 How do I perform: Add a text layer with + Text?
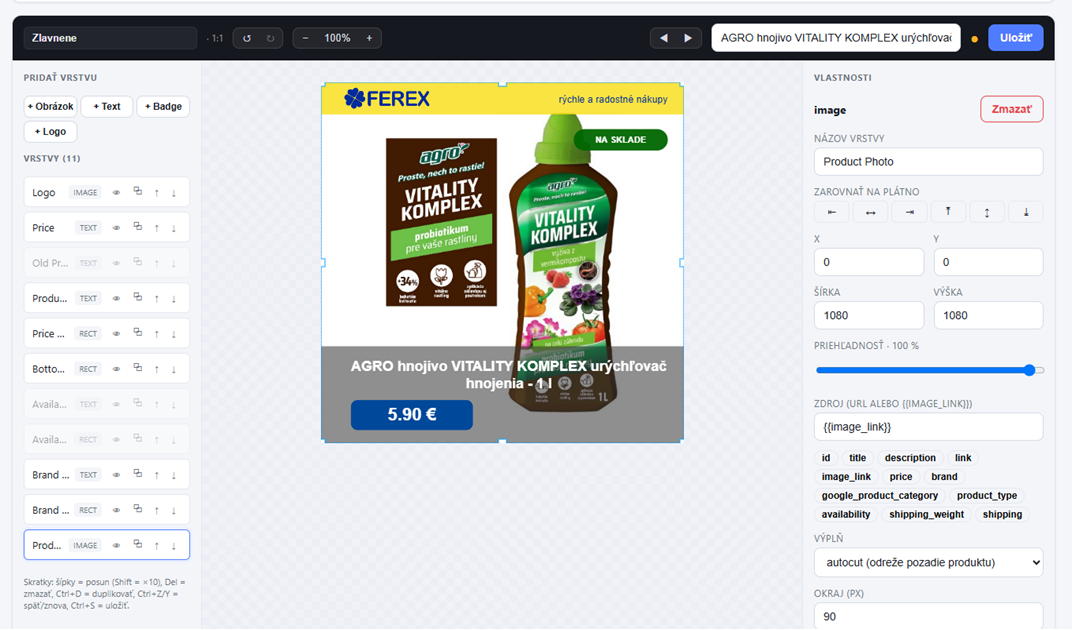point(107,107)
